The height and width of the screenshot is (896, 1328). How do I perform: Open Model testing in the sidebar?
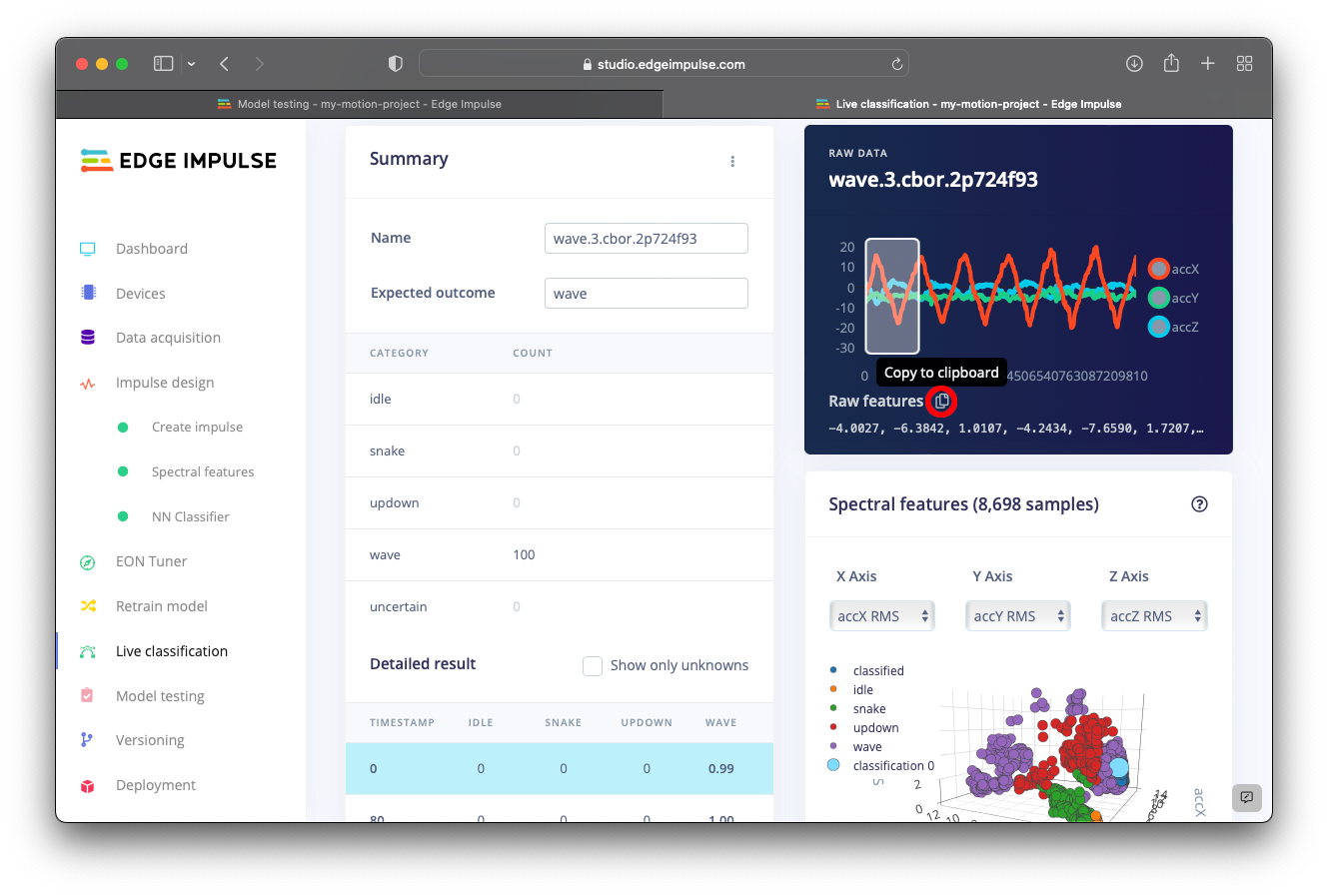click(160, 696)
